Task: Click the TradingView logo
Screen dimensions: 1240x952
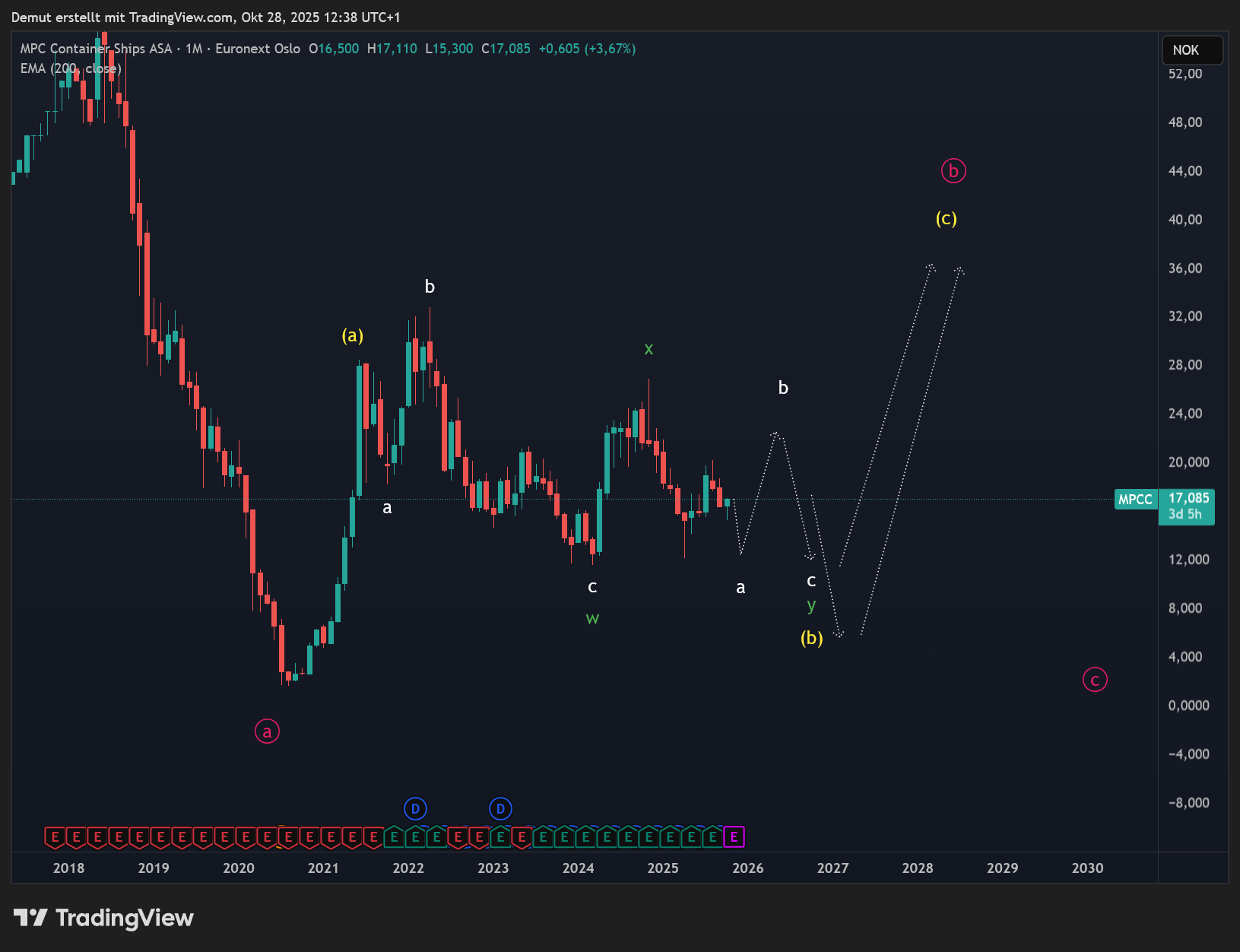Action: [x=104, y=918]
